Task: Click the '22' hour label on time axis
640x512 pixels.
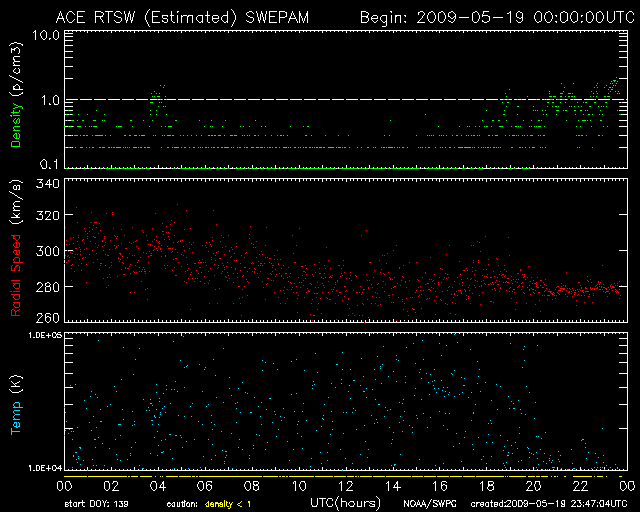Action: 580,486
